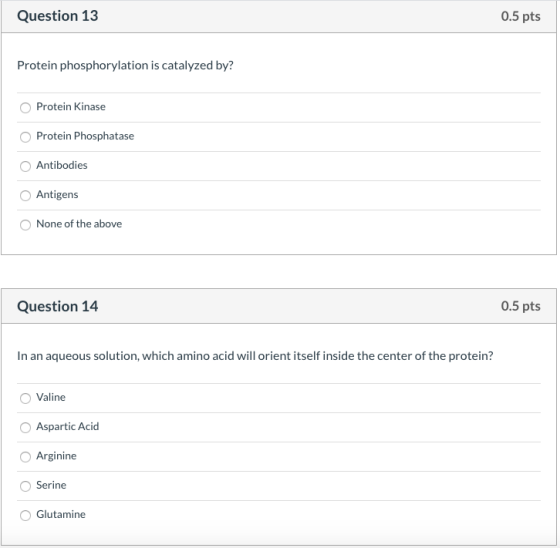Click the 'Glutamine' answer label text
Viewport: 560px width, 548px height.
click(61, 514)
